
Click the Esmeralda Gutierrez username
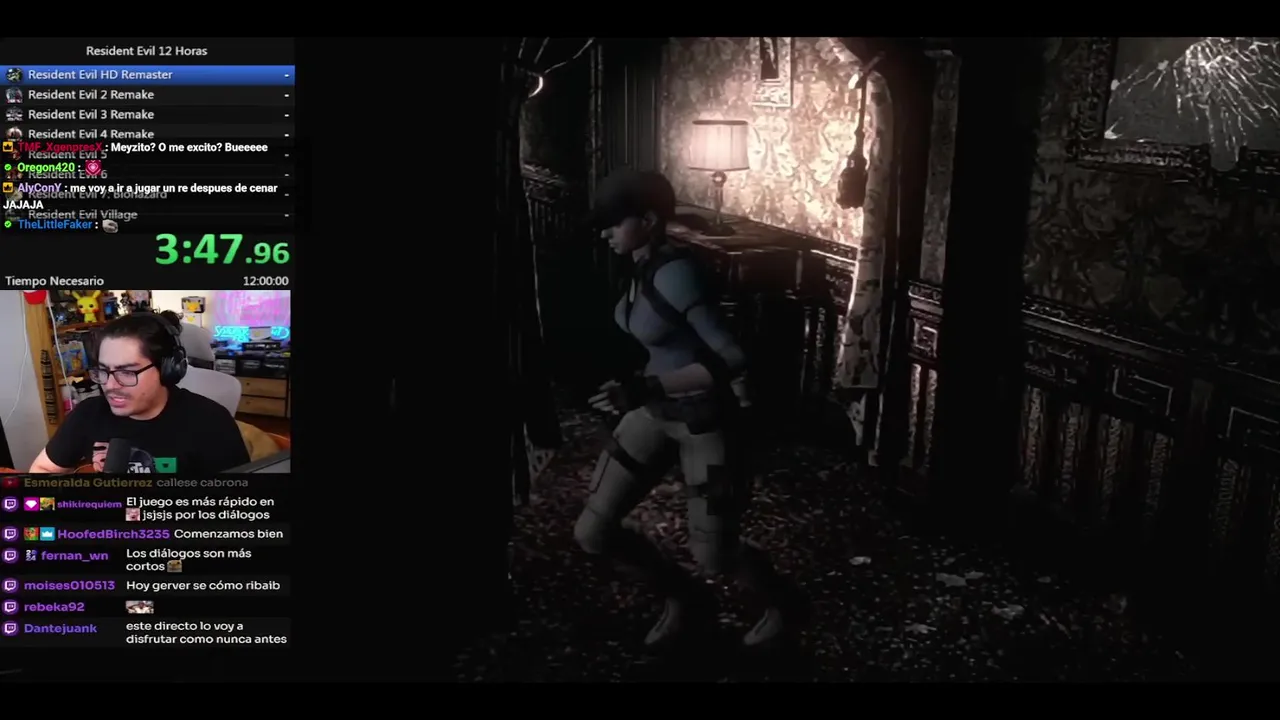pyautogui.click(x=88, y=483)
